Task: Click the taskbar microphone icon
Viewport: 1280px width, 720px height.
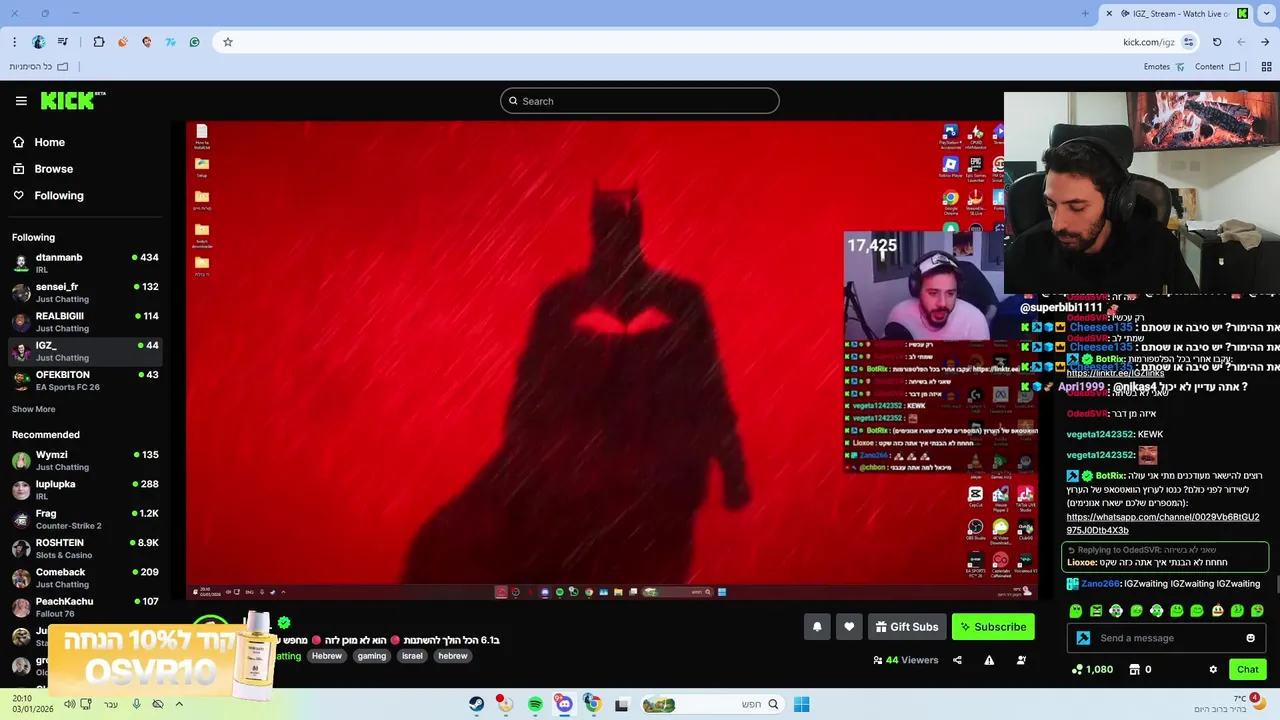Action: click(136, 704)
